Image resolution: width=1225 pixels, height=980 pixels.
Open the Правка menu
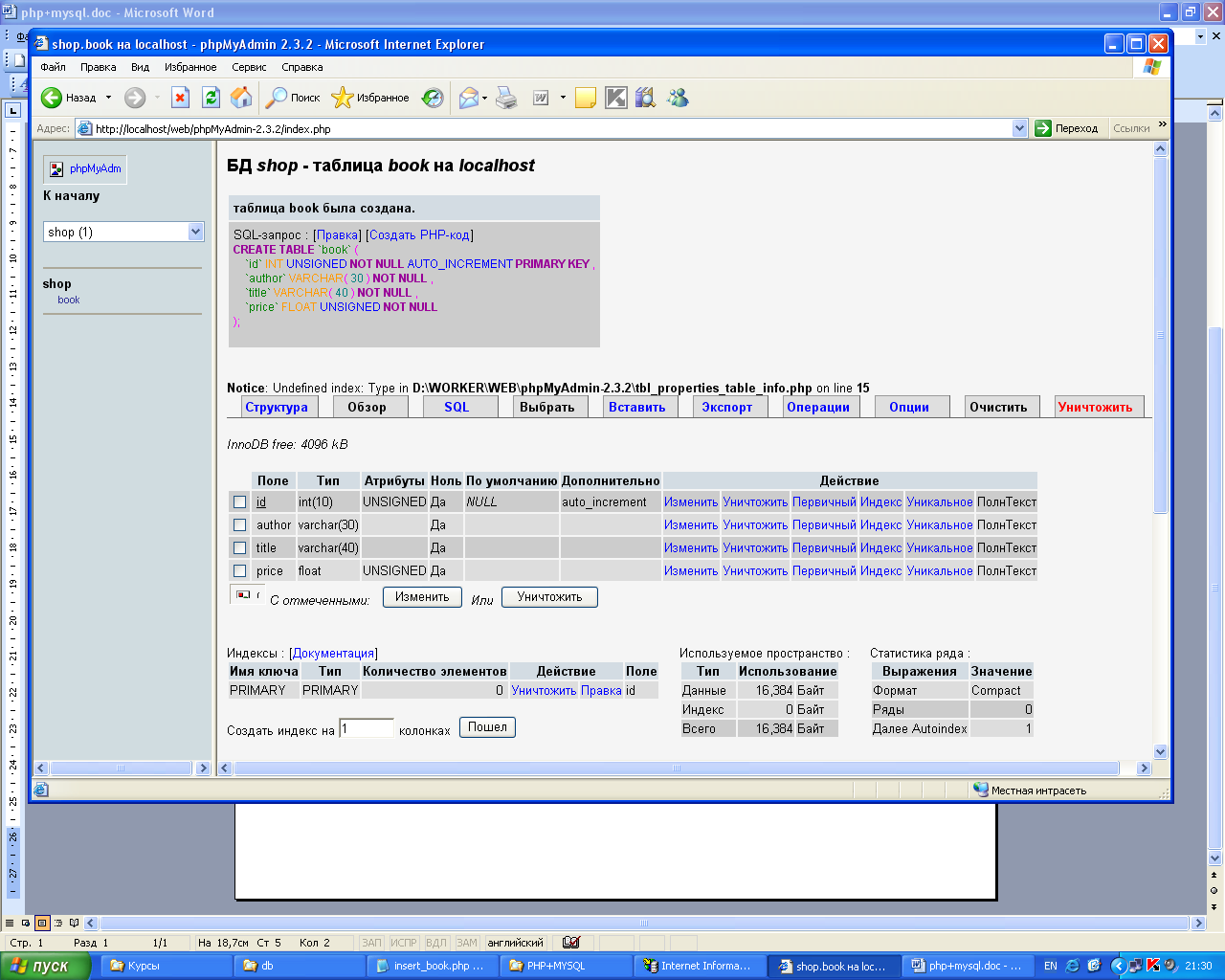click(99, 67)
